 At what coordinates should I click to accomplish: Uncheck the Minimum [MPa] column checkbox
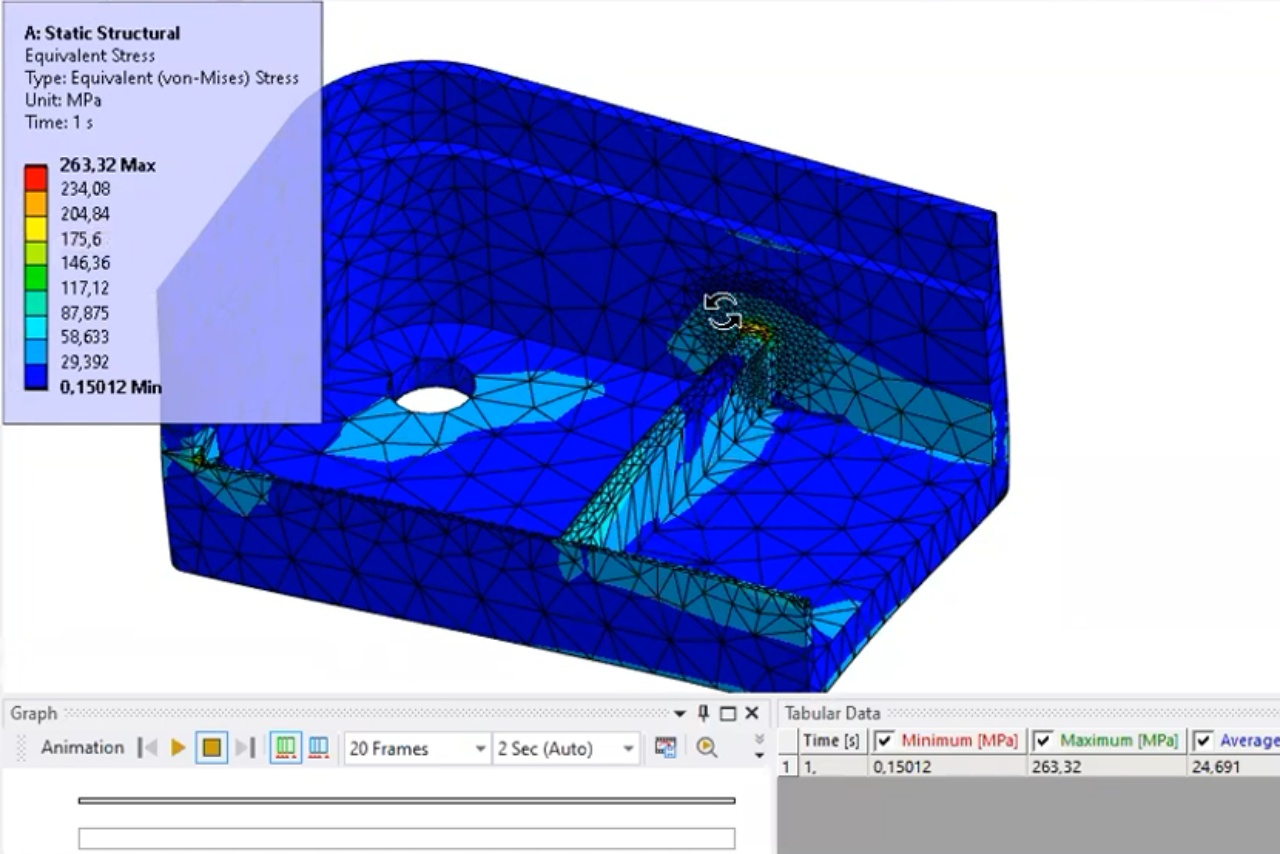884,741
